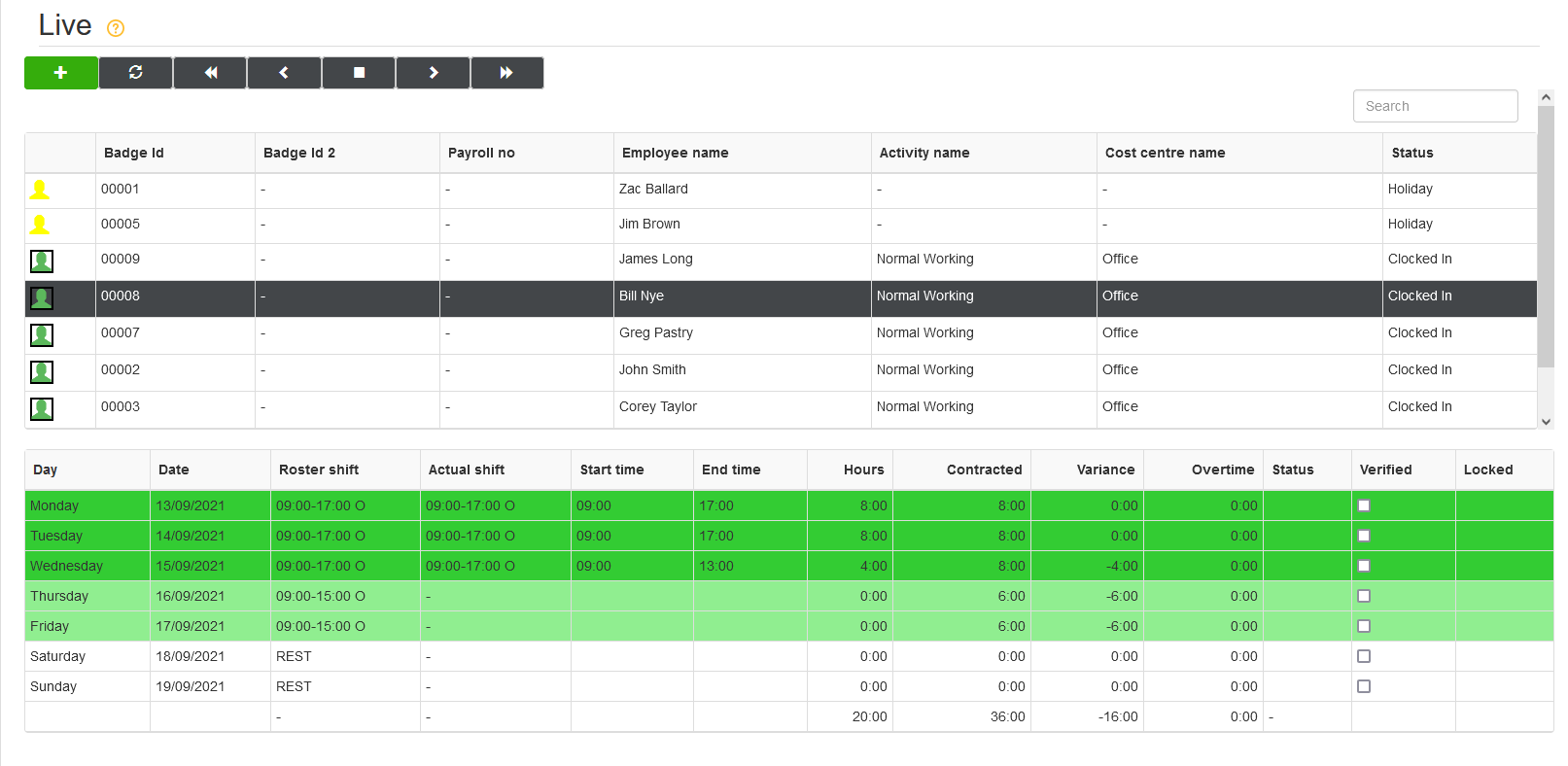The height and width of the screenshot is (766, 1568).
Task: Click the date 17/09/2021
Action: point(191,627)
